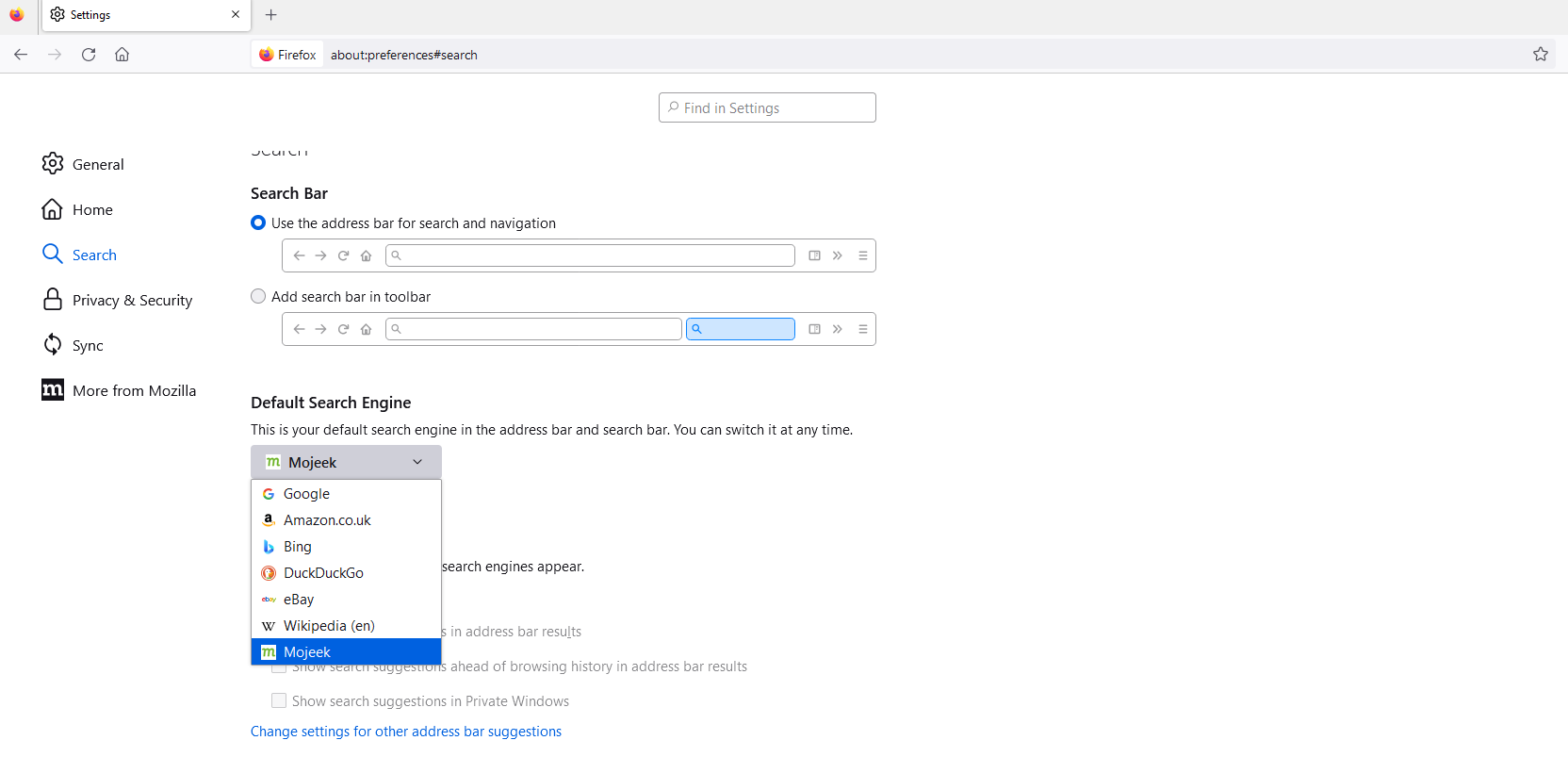
Task: Pick Bing as the default search engine
Action: pos(298,547)
